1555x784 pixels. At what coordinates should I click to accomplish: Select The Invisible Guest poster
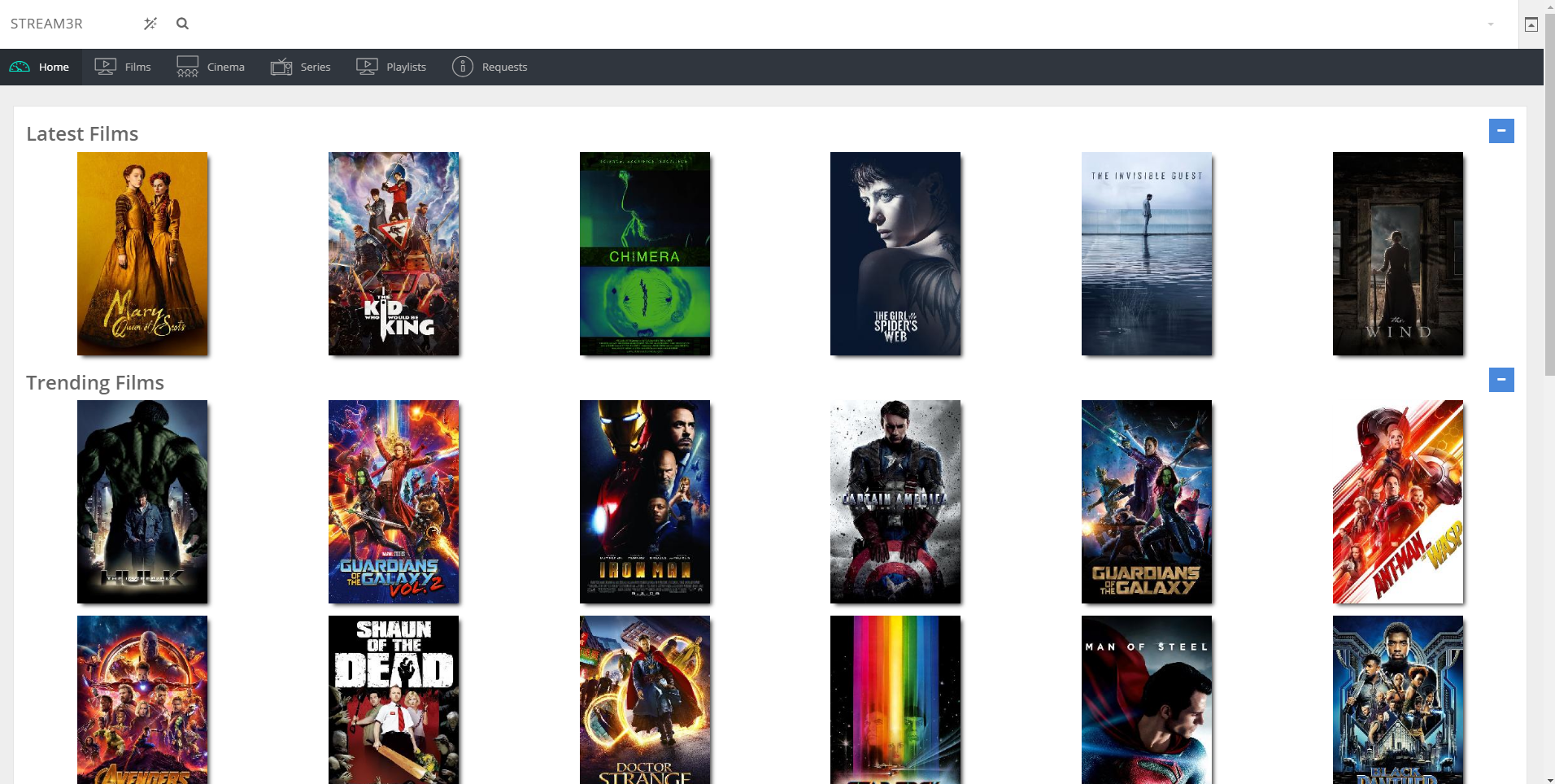1147,254
